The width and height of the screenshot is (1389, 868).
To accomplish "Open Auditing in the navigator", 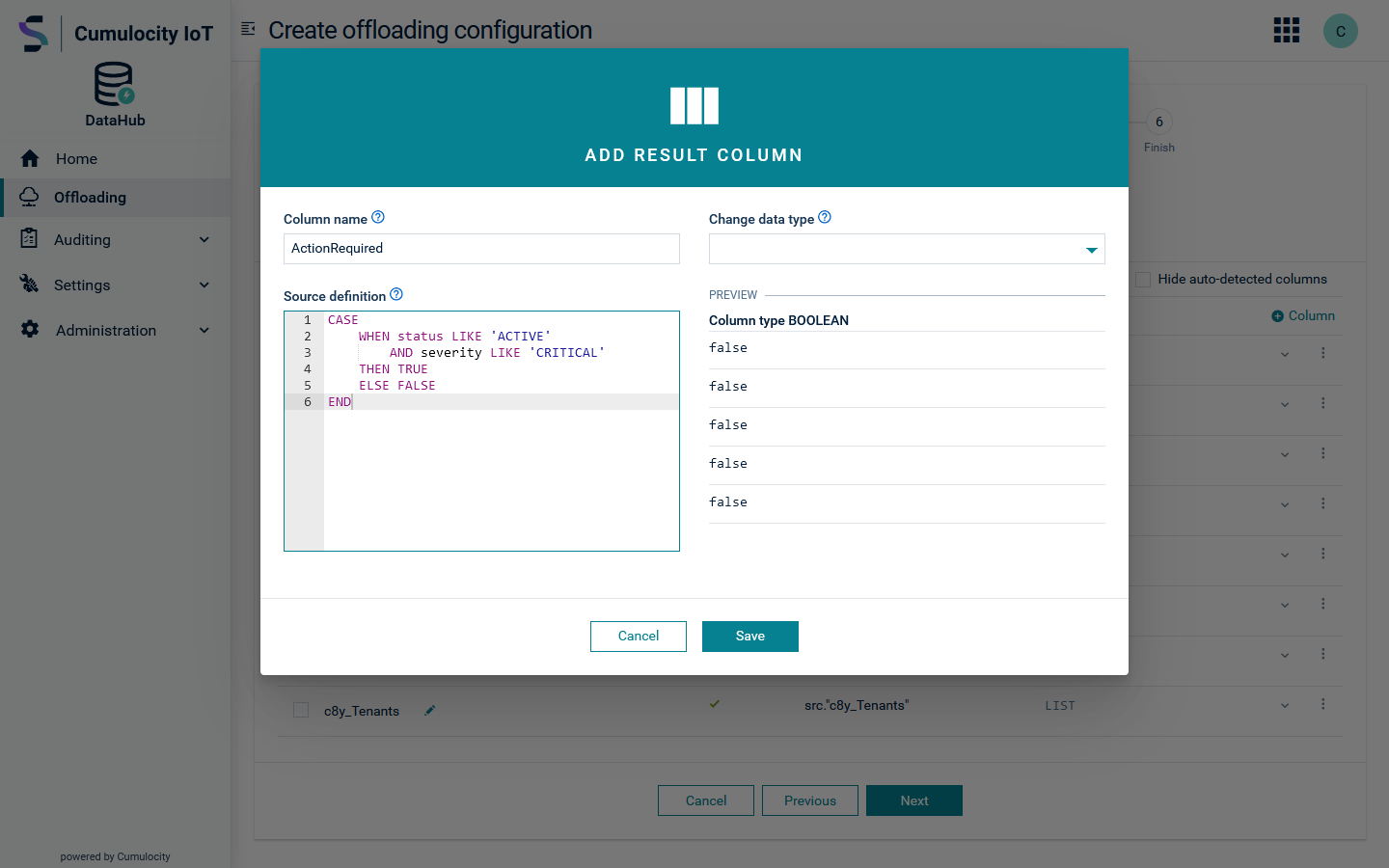I will (x=116, y=239).
